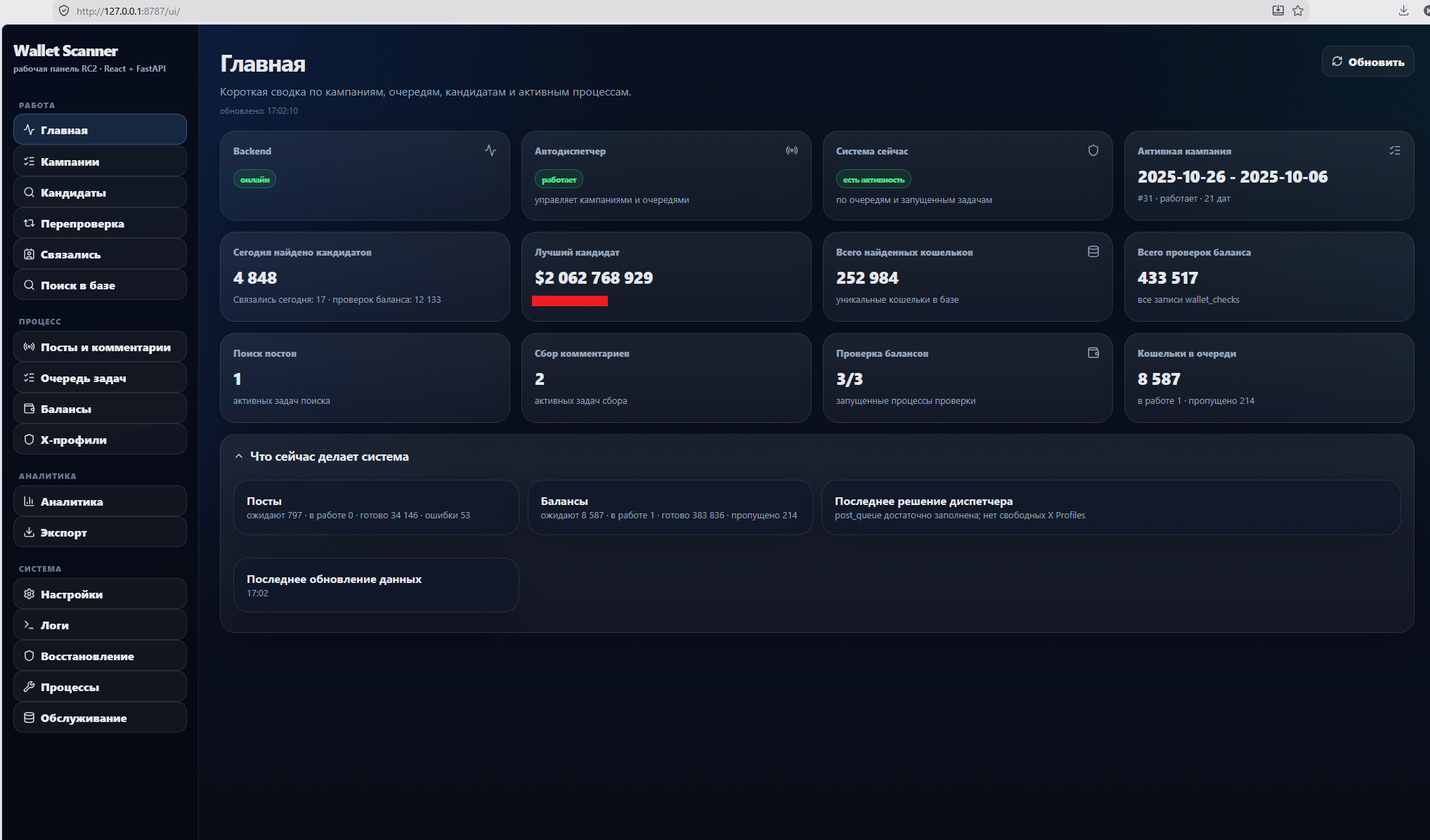
Task: Click the Балансы status card heading
Action: (564, 501)
